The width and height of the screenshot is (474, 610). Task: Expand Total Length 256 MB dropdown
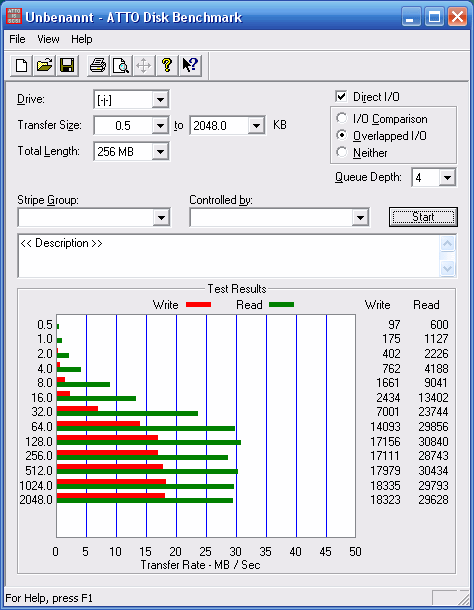tap(160, 152)
